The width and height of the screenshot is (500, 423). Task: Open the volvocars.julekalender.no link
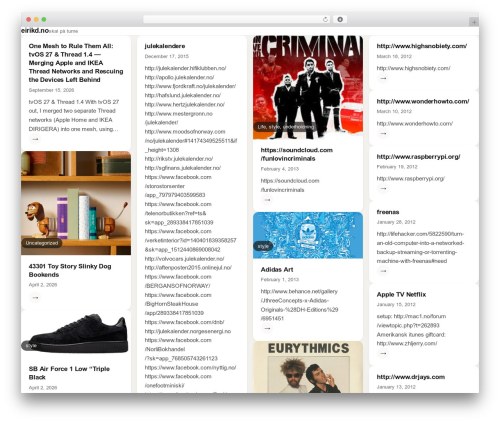pos(184,259)
